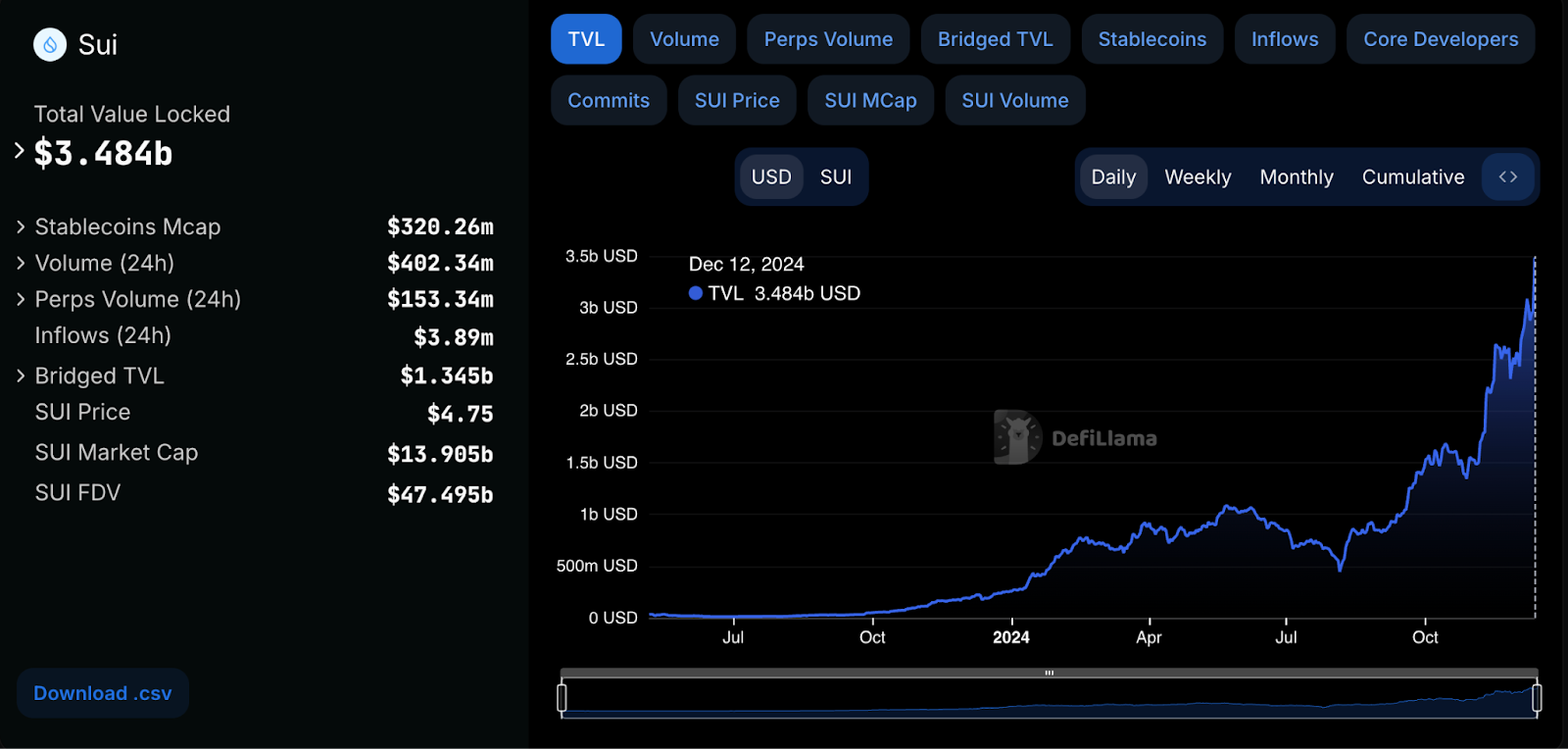Expand the Perps Volume (24h) row
This screenshot has width=1568, height=749.
pyautogui.click(x=21, y=299)
